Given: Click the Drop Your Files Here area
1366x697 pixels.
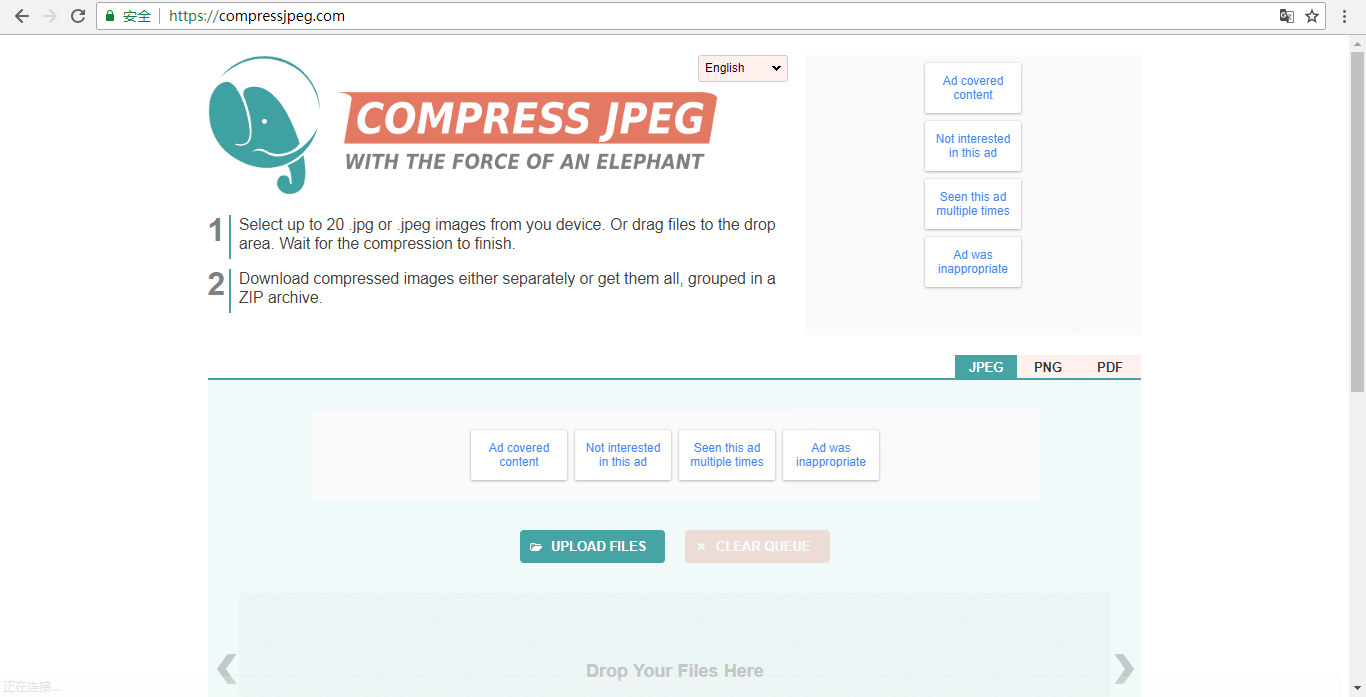Looking at the screenshot, I should (675, 645).
